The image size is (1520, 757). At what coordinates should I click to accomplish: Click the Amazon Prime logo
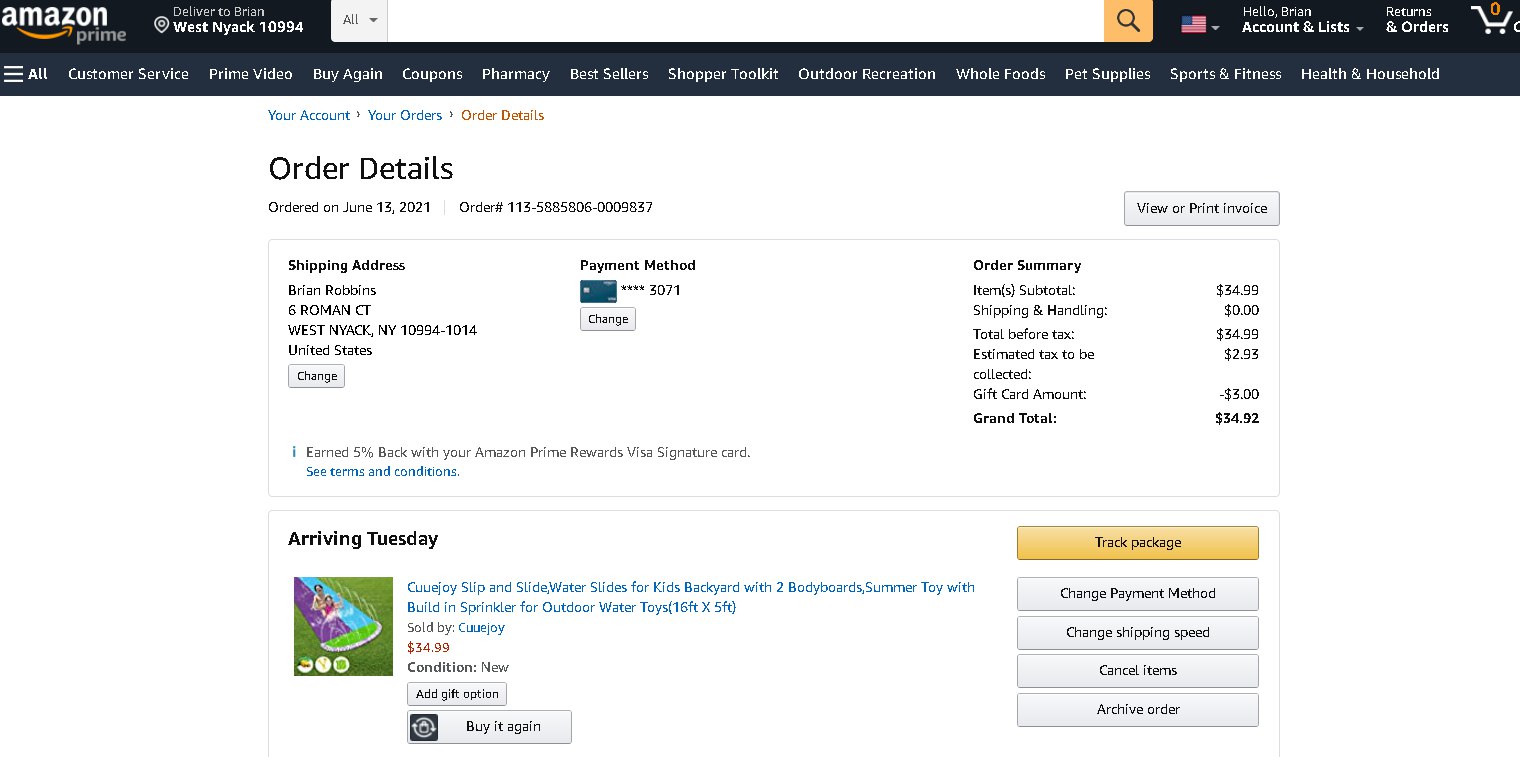coord(64,23)
